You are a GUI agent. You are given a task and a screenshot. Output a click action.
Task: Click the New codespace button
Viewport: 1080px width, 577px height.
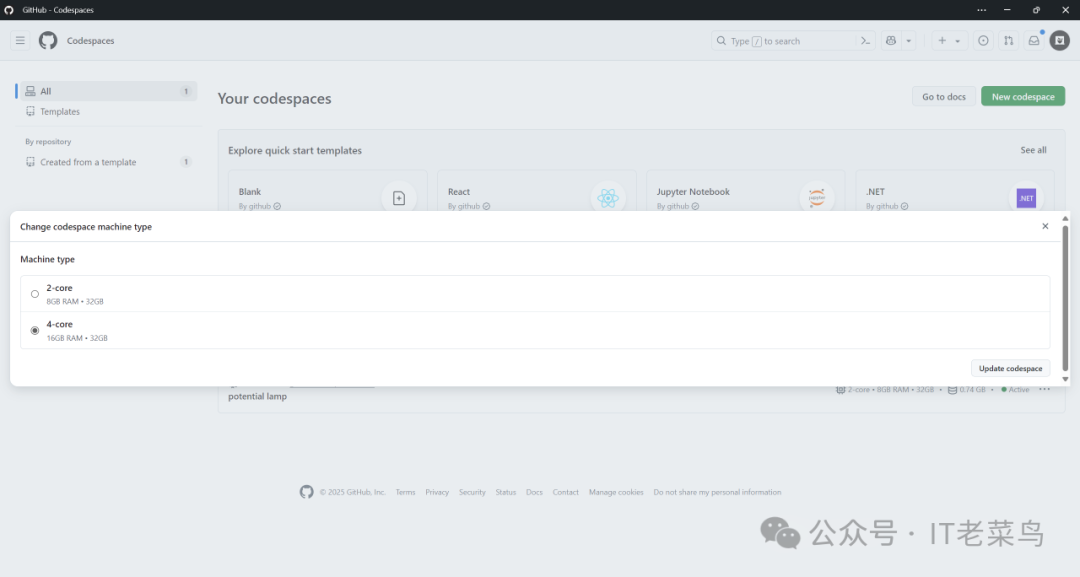(1022, 97)
